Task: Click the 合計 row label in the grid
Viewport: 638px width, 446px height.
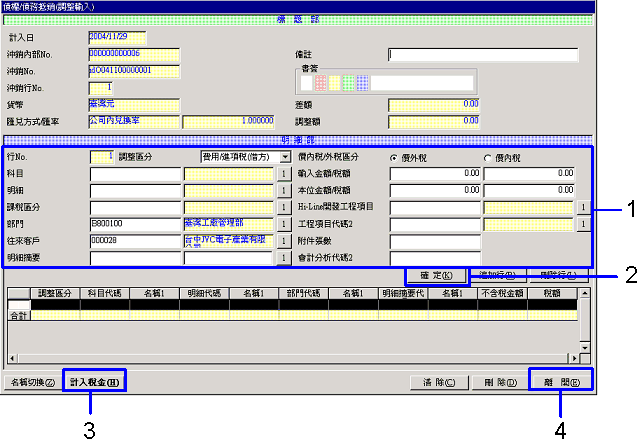Action: (x=19, y=315)
